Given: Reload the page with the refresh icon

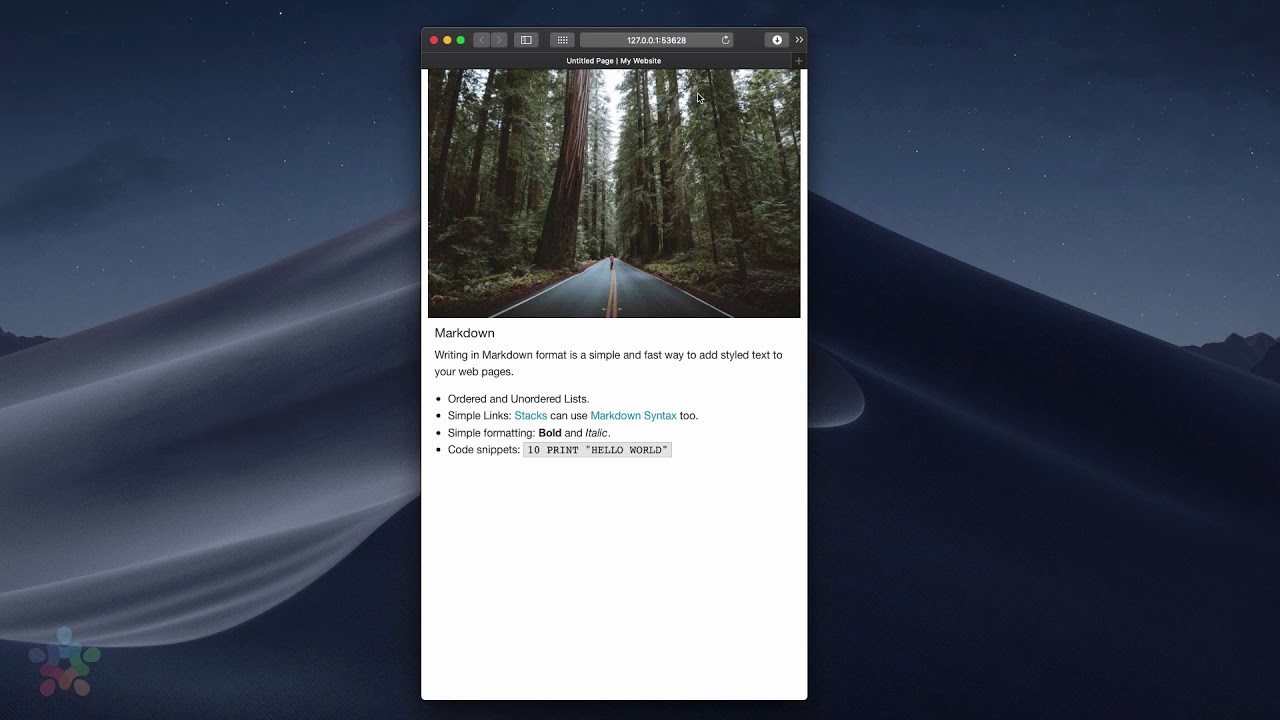Looking at the screenshot, I should click(x=725, y=40).
